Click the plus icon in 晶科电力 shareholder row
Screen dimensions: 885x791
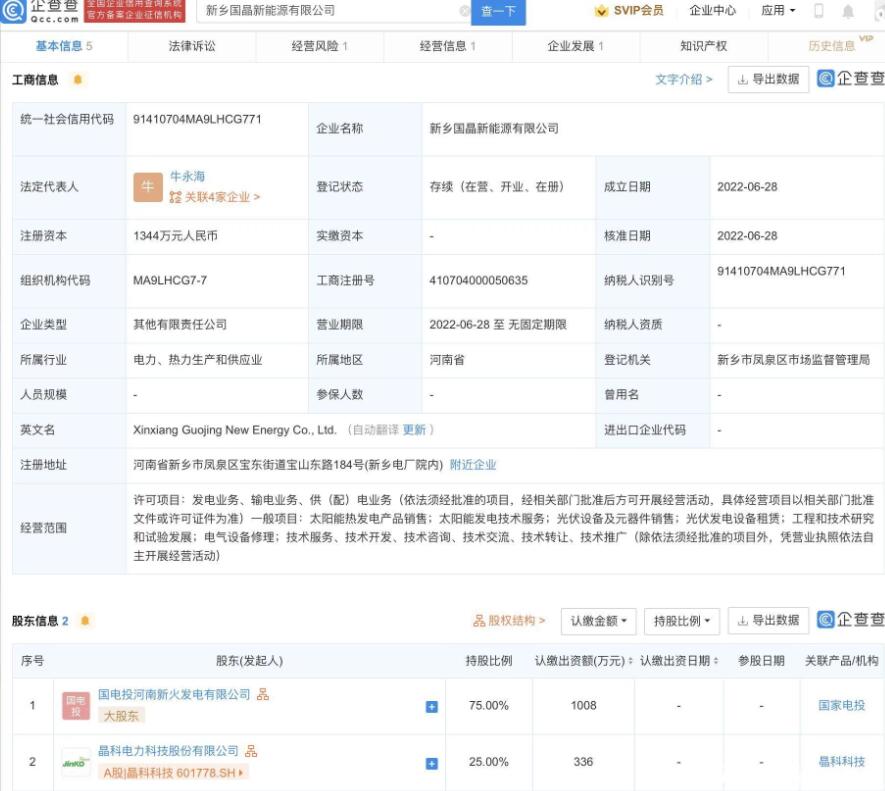tap(432, 763)
